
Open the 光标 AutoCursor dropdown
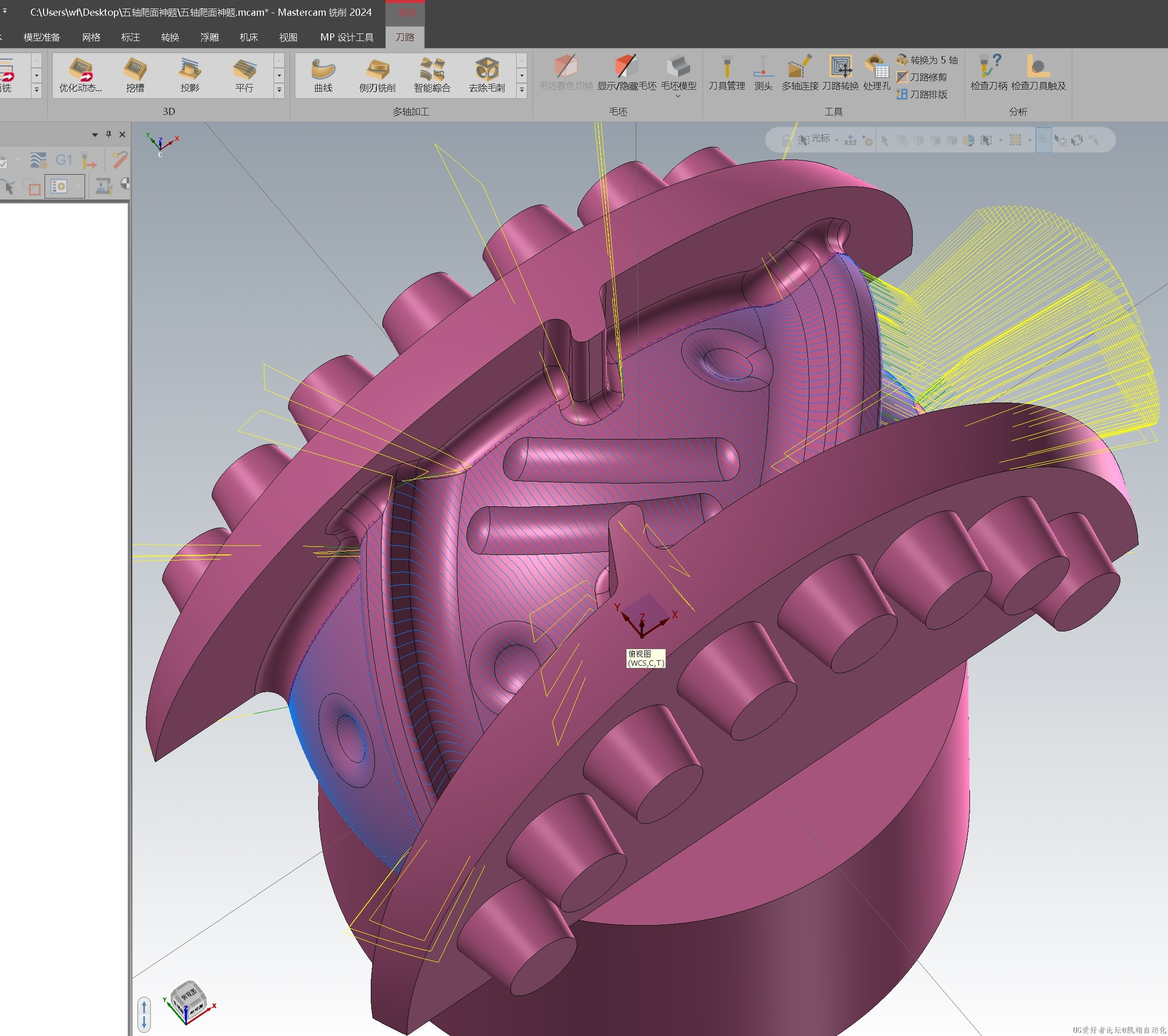click(x=836, y=140)
